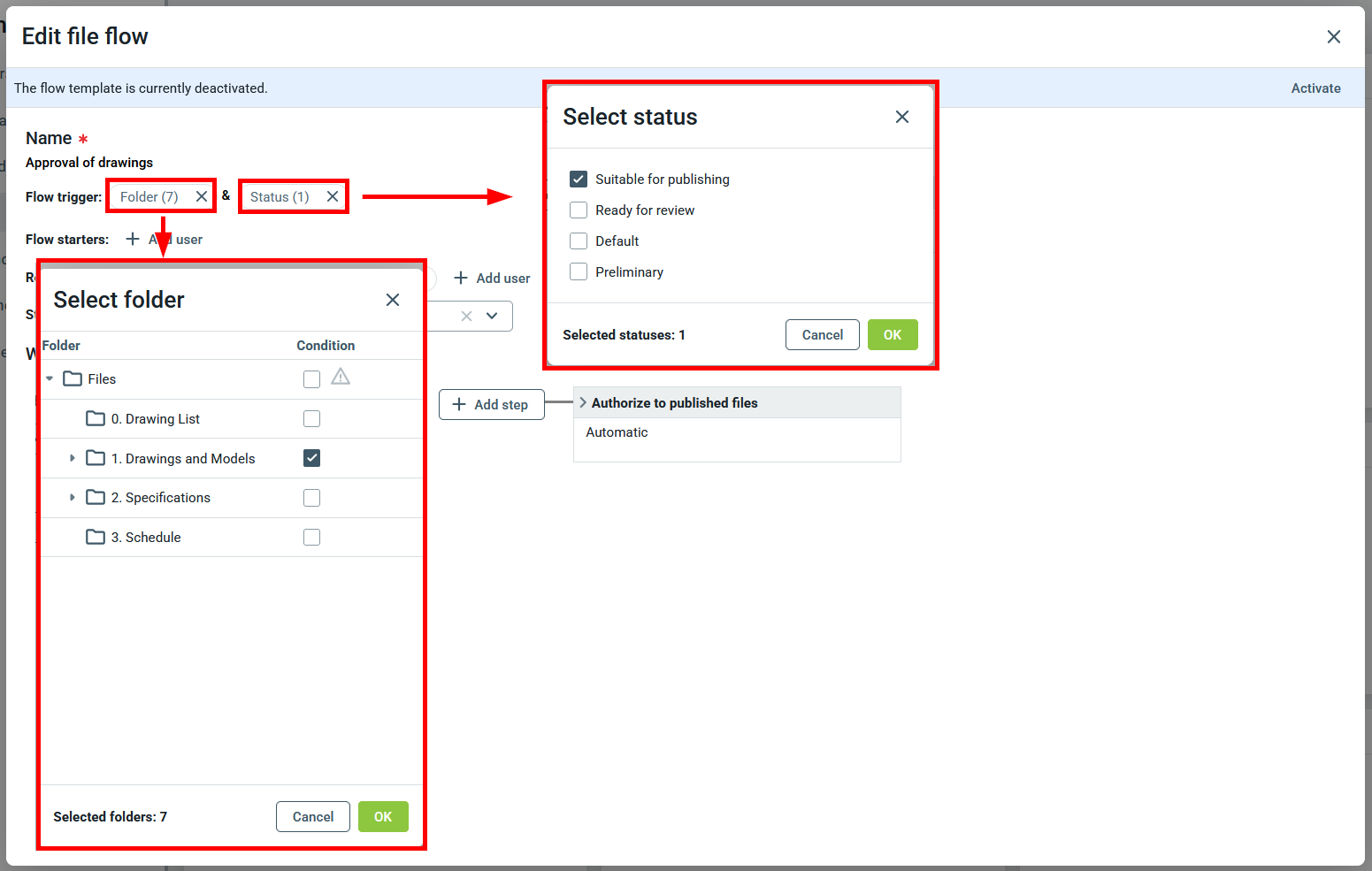1372x871 pixels.
Task: Click Activate to enable the flow template
Action: 1315,88
